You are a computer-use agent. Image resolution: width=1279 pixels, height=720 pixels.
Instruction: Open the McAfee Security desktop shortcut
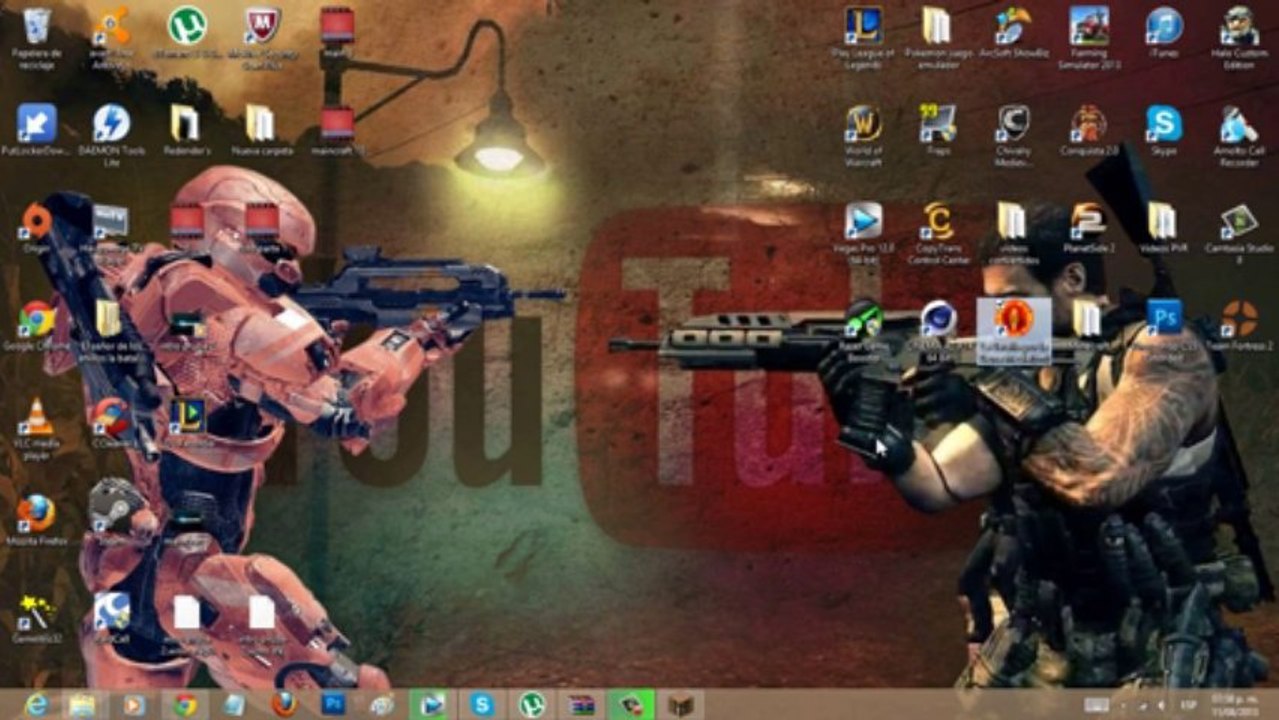pyautogui.click(x=262, y=36)
